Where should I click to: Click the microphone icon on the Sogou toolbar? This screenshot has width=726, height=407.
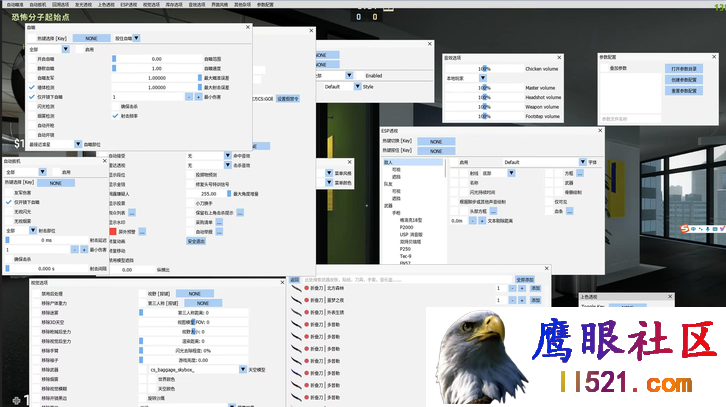click(707, 229)
